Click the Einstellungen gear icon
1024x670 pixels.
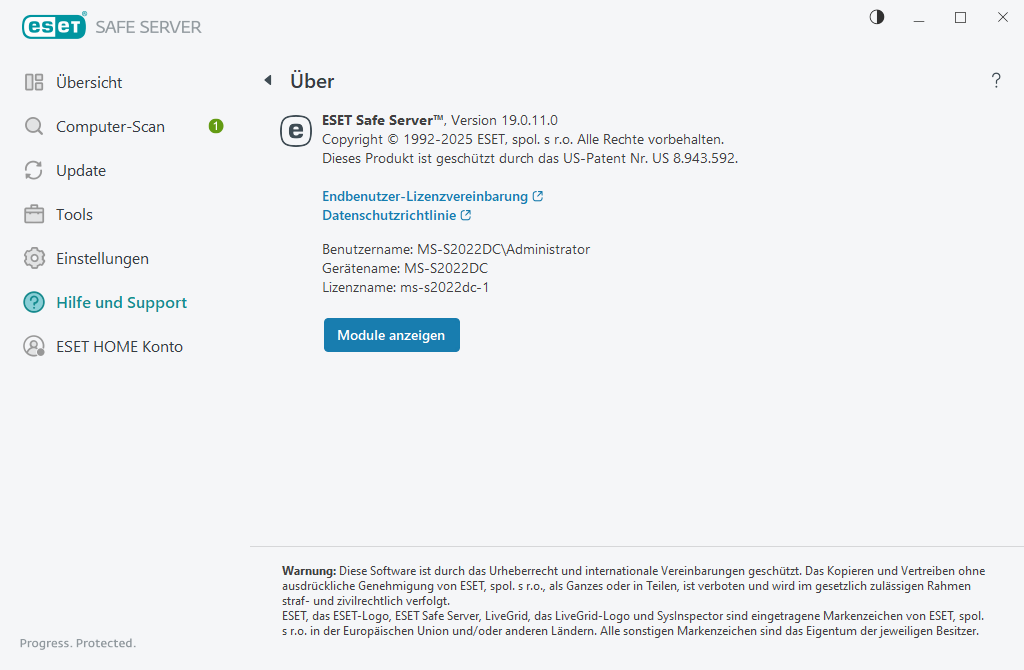(33, 258)
